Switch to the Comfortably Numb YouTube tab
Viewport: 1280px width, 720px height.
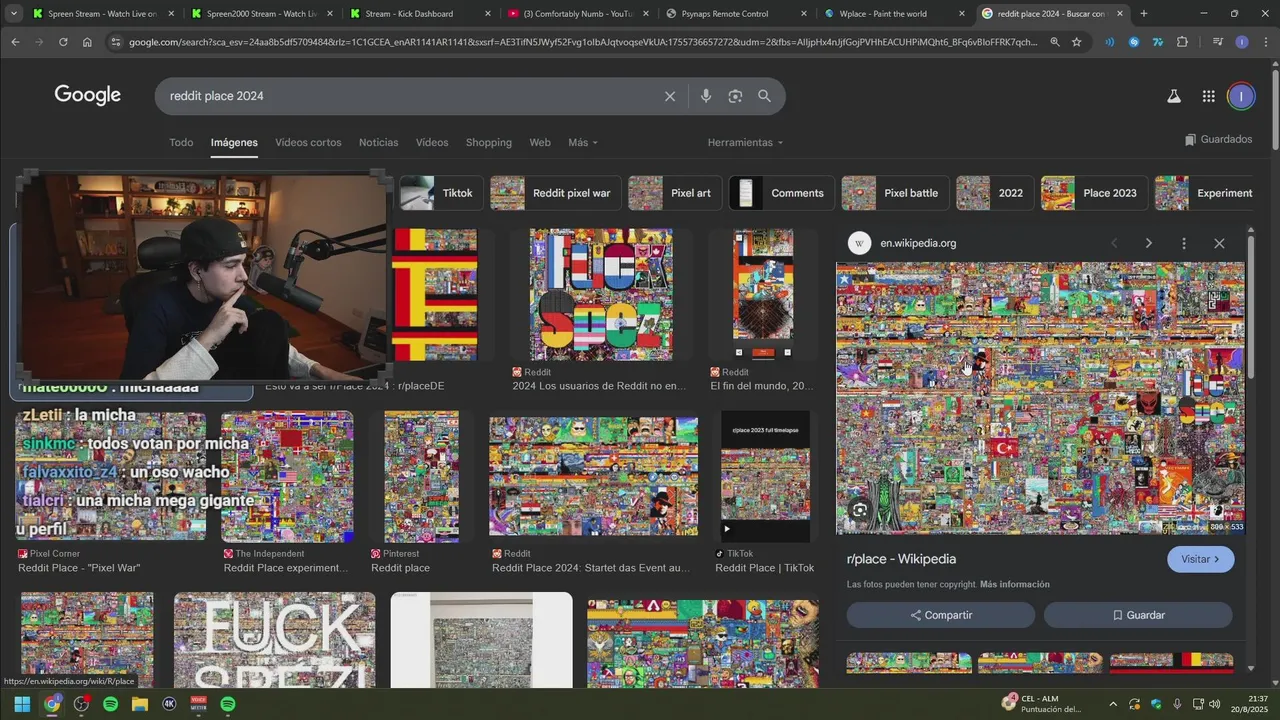click(577, 14)
